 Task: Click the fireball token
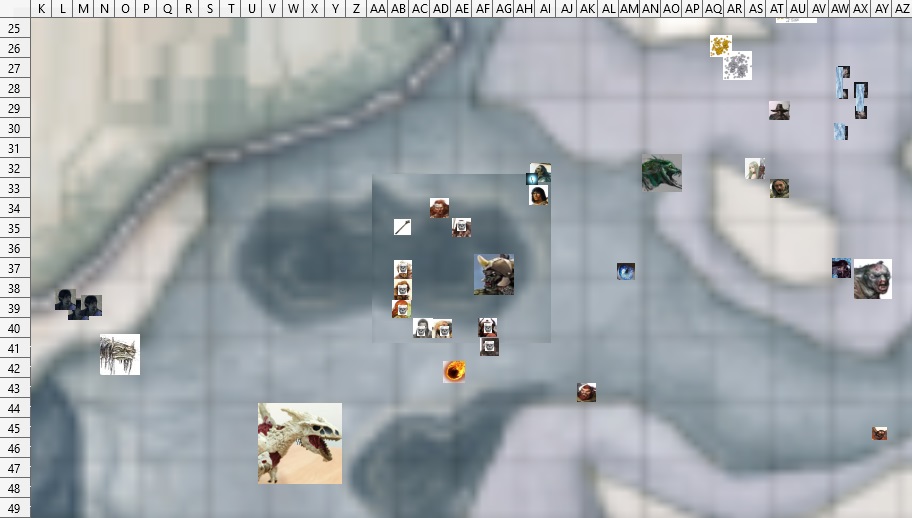click(454, 372)
